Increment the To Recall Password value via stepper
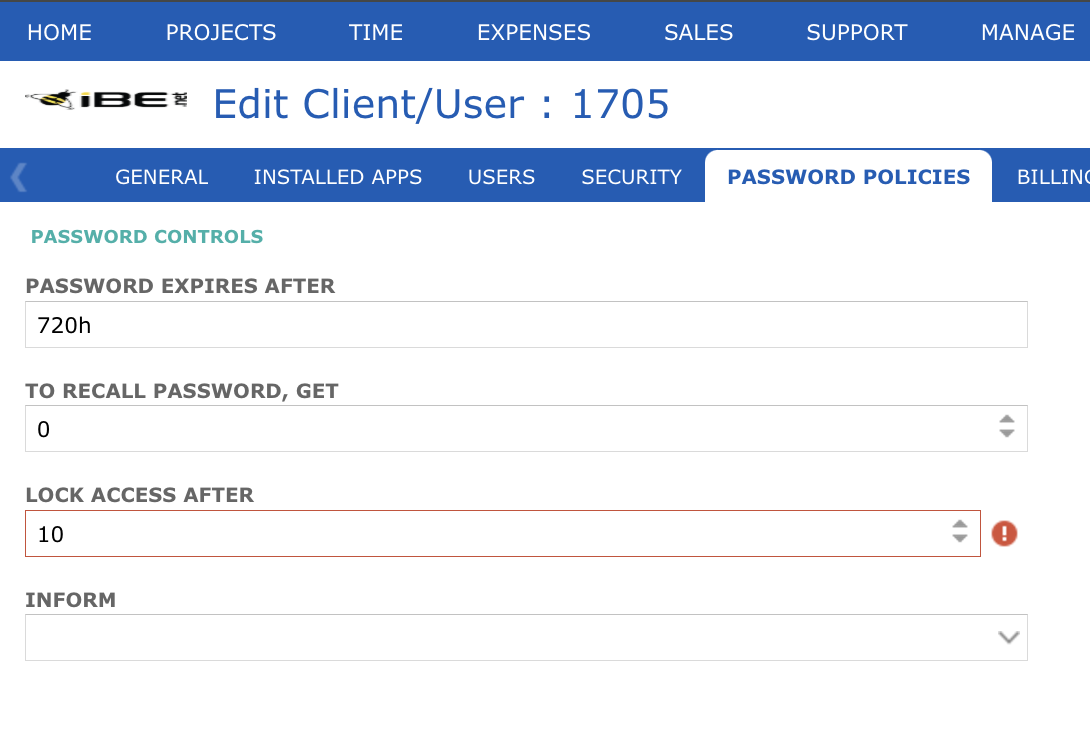The width and height of the screenshot is (1090, 756). pyautogui.click(x=1007, y=421)
